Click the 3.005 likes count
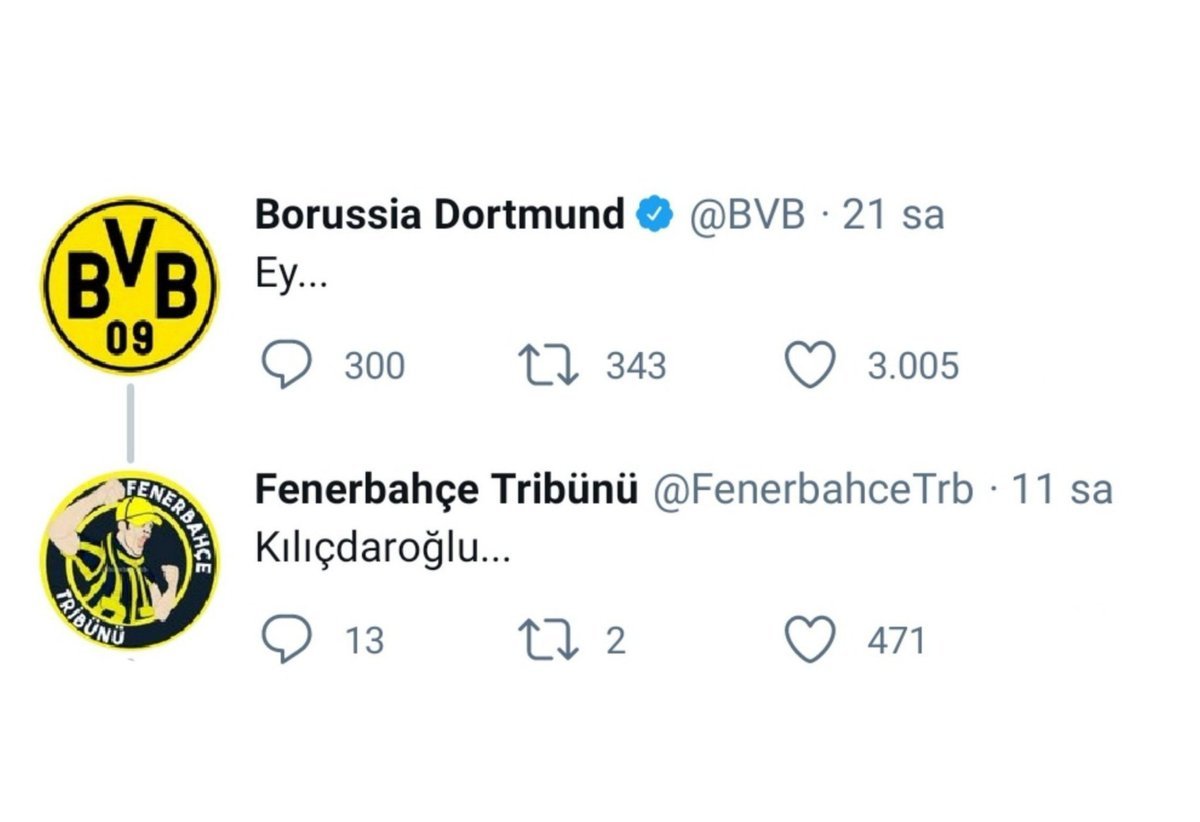The width and height of the screenshot is (1200, 822). 913,366
